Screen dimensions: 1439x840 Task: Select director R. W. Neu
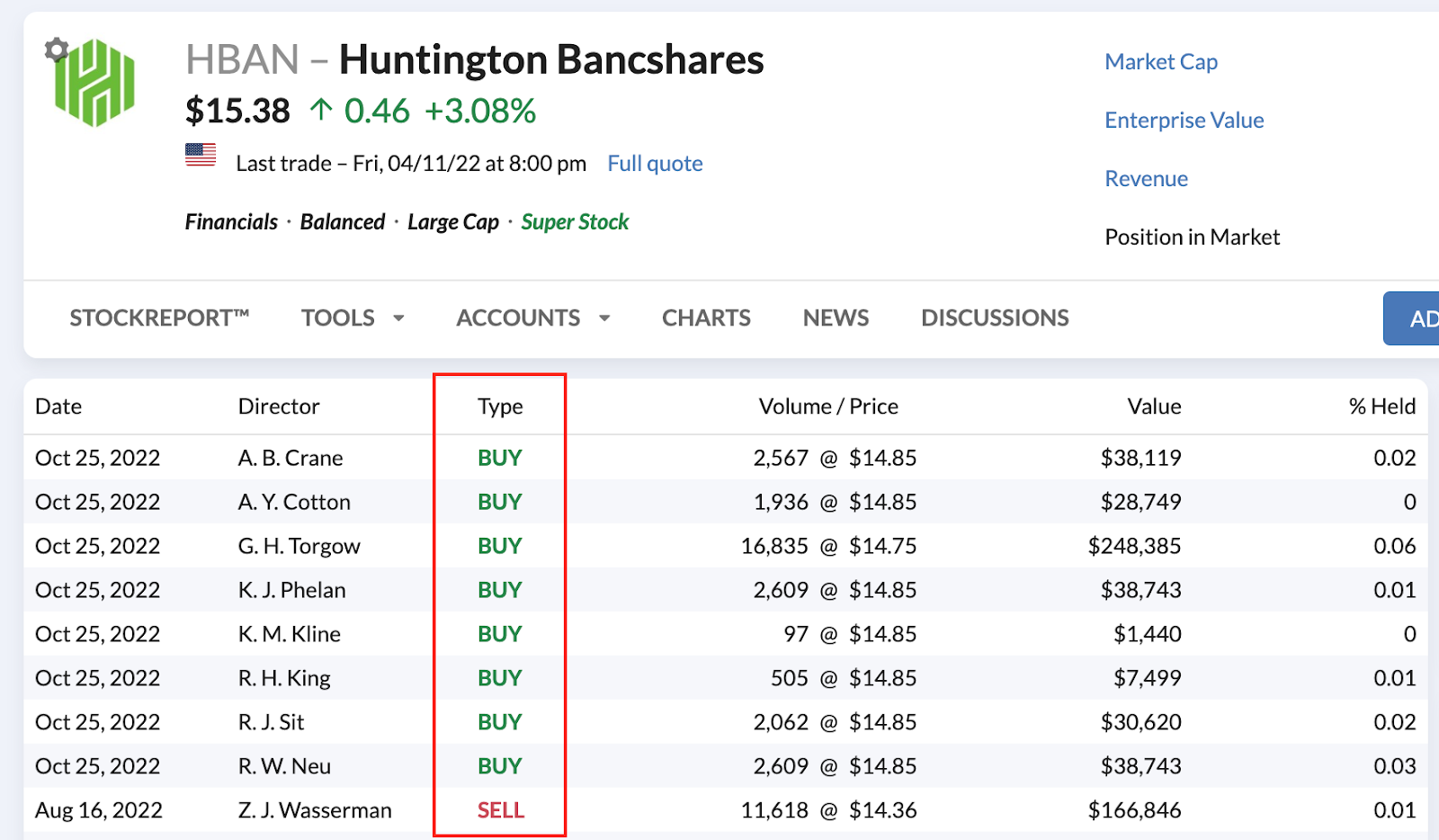coord(284,767)
